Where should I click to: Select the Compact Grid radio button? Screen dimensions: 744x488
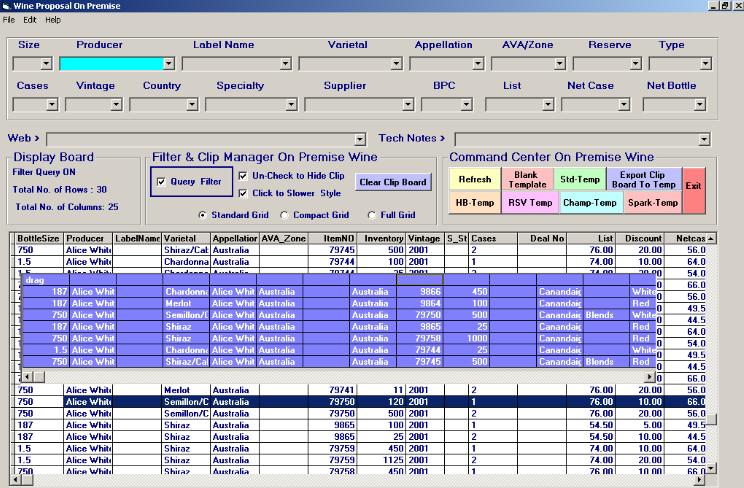tap(284, 215)
